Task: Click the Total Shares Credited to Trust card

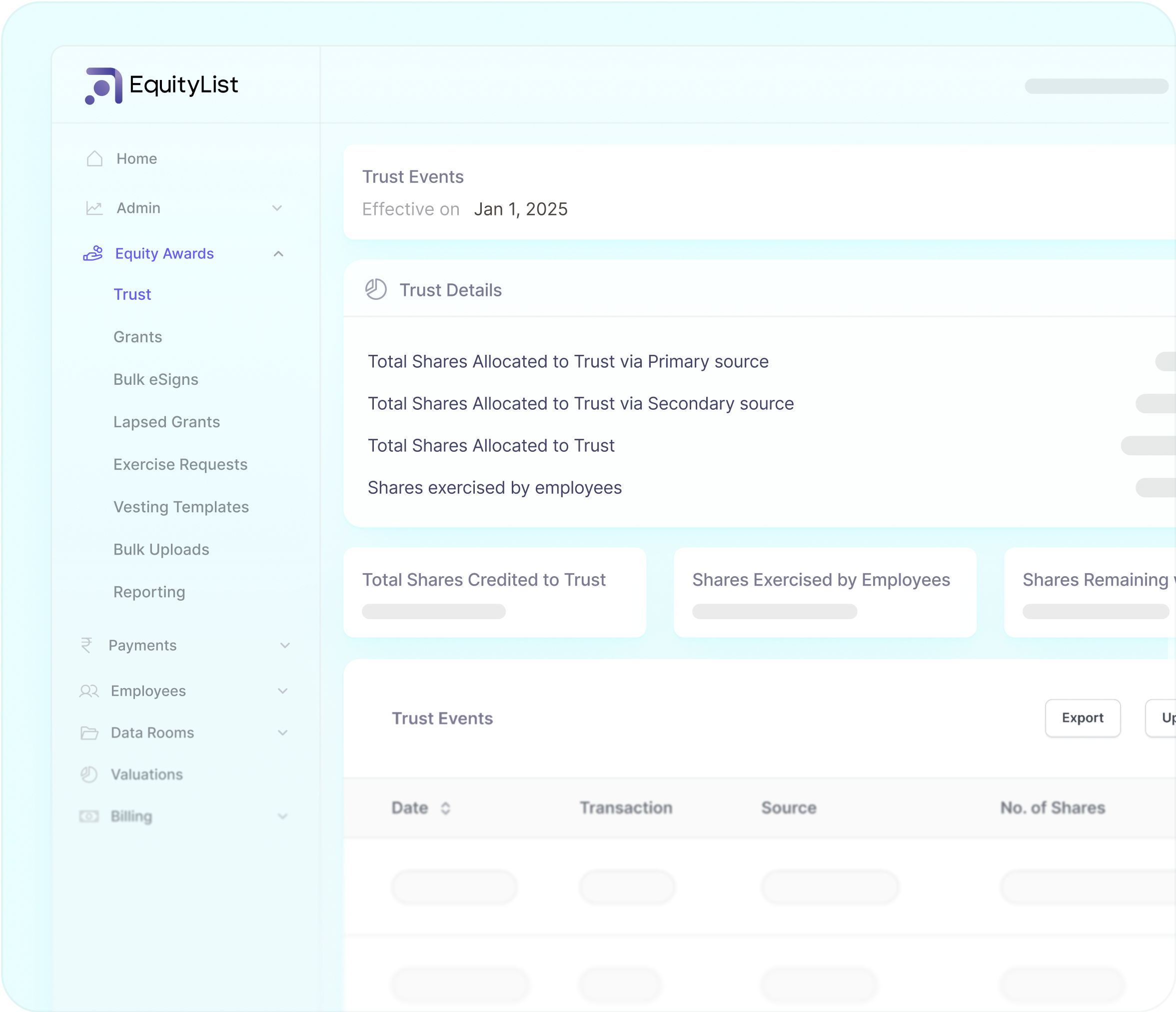Action: [x=495, y=592]
